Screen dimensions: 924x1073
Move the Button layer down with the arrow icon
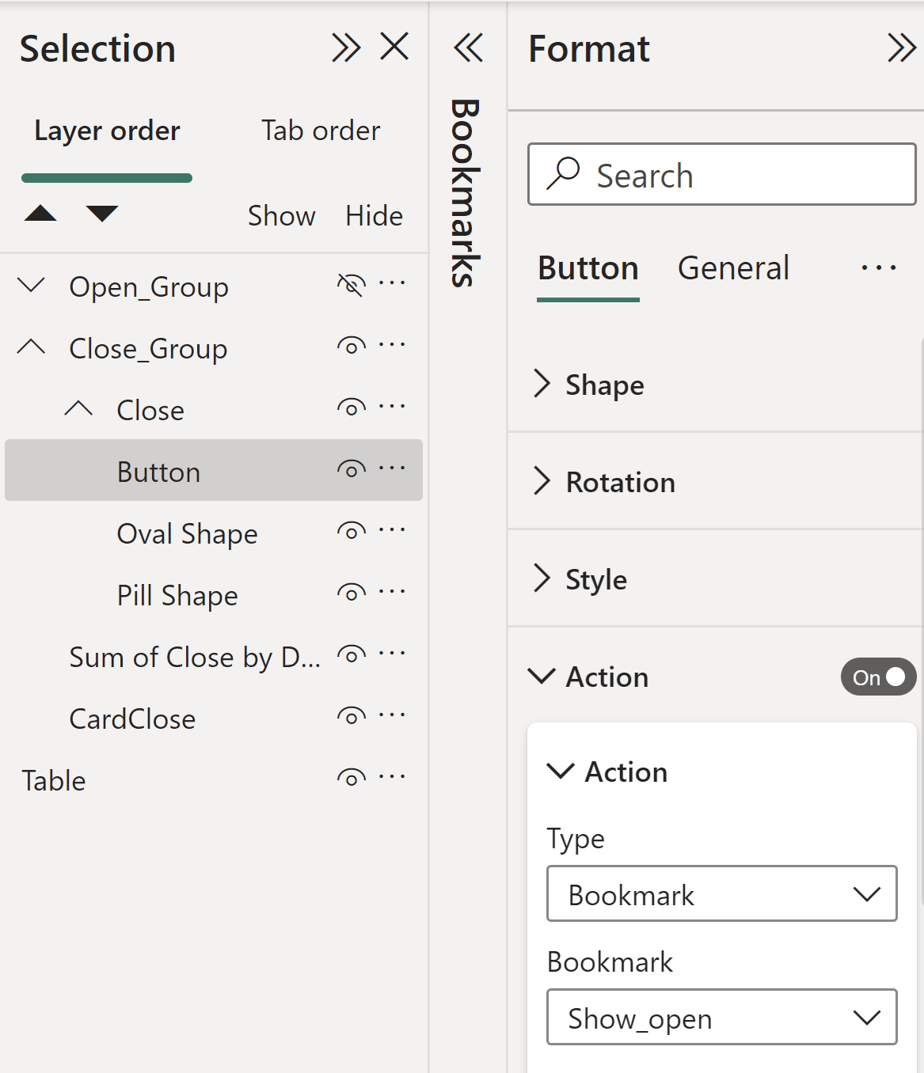(104, 213)
